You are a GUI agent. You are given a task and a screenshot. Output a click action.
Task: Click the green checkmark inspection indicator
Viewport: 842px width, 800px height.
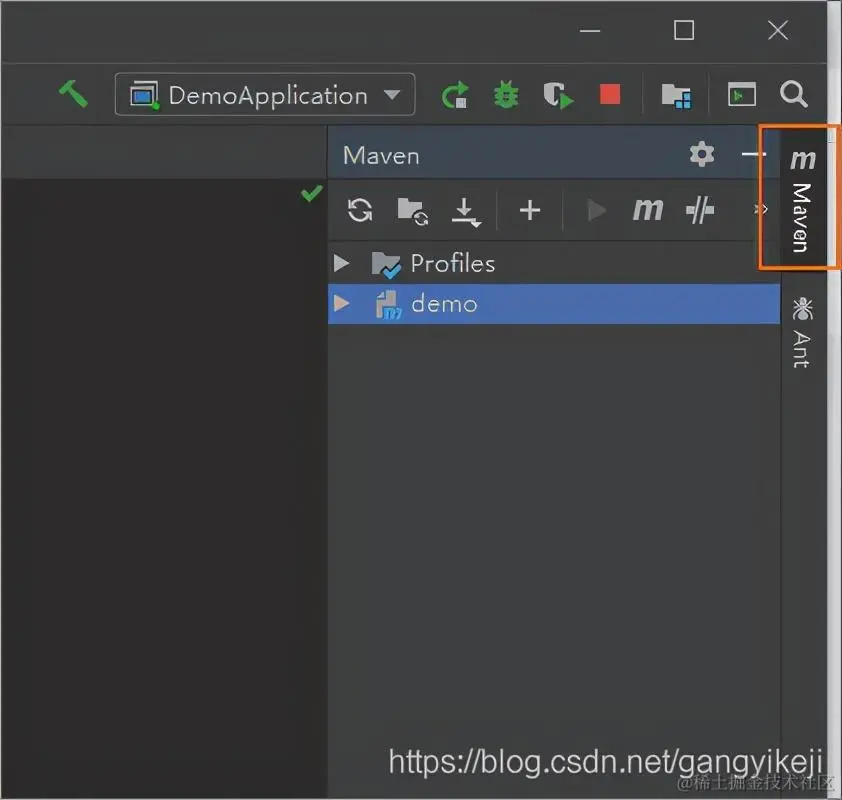pos(312,192)
